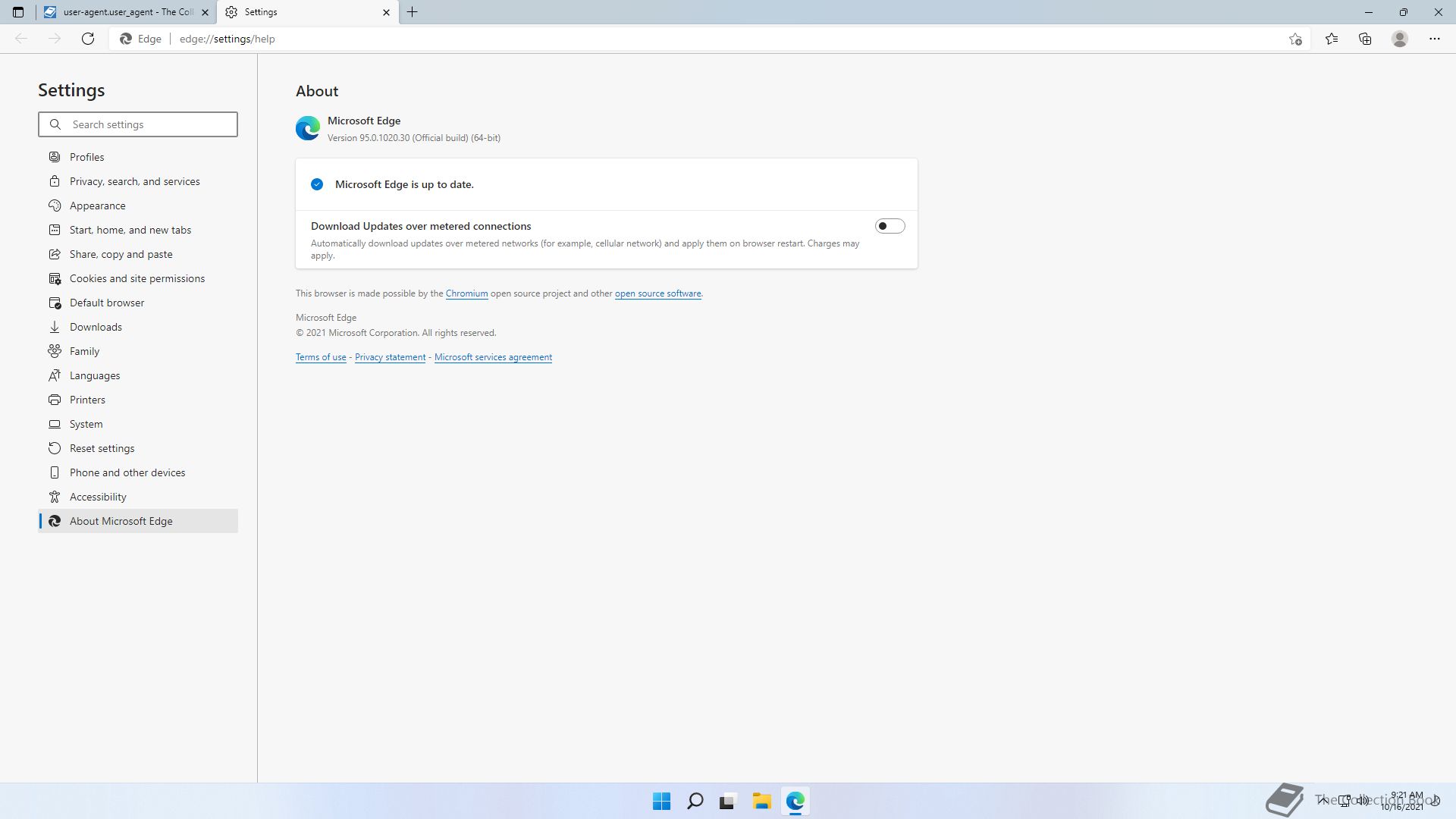Click 'Microsoft Edge is up to date.' text
This screenshot has width=1456, height=819.
(x=404, y=184)
